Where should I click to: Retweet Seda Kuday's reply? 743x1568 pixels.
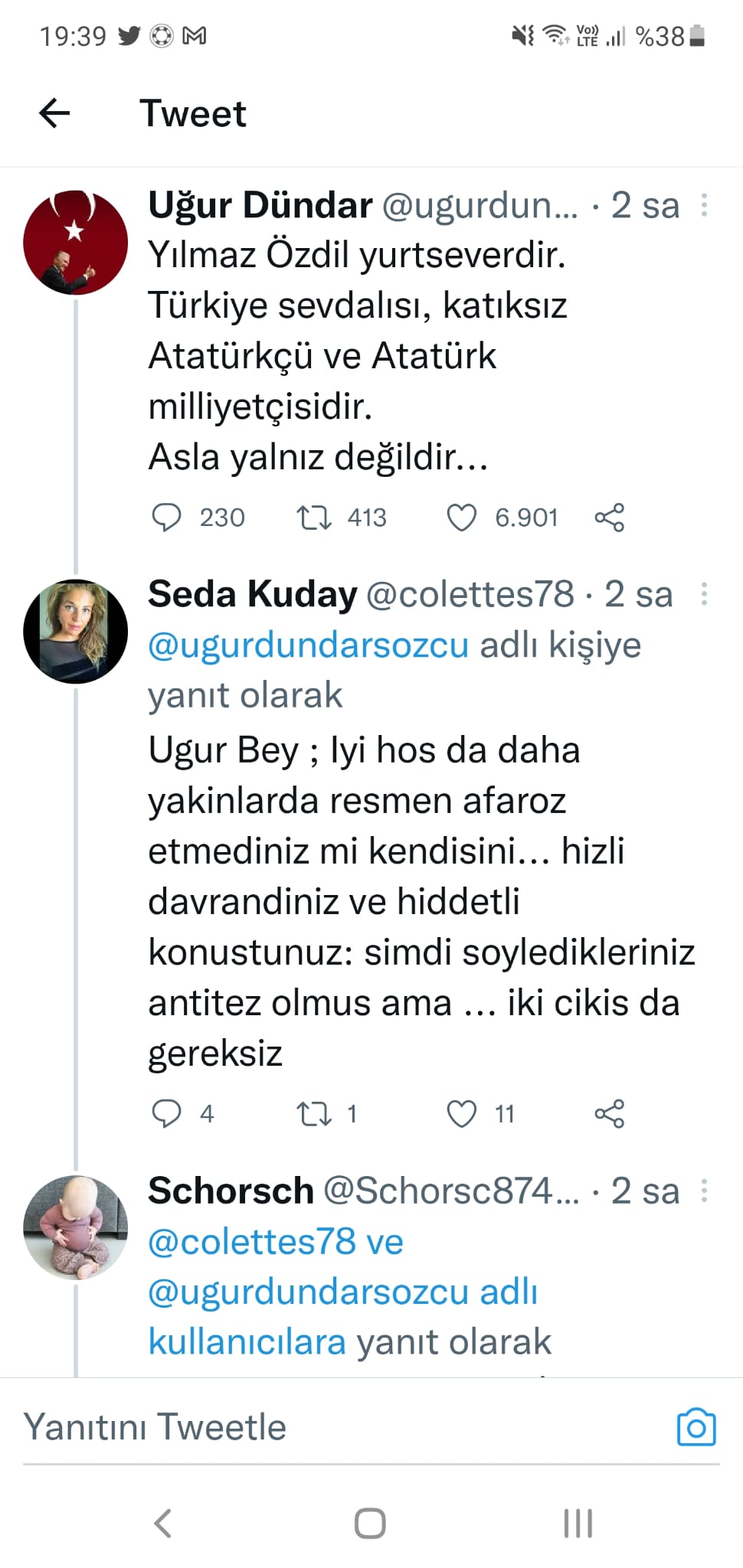click(x=314, y=1115)
